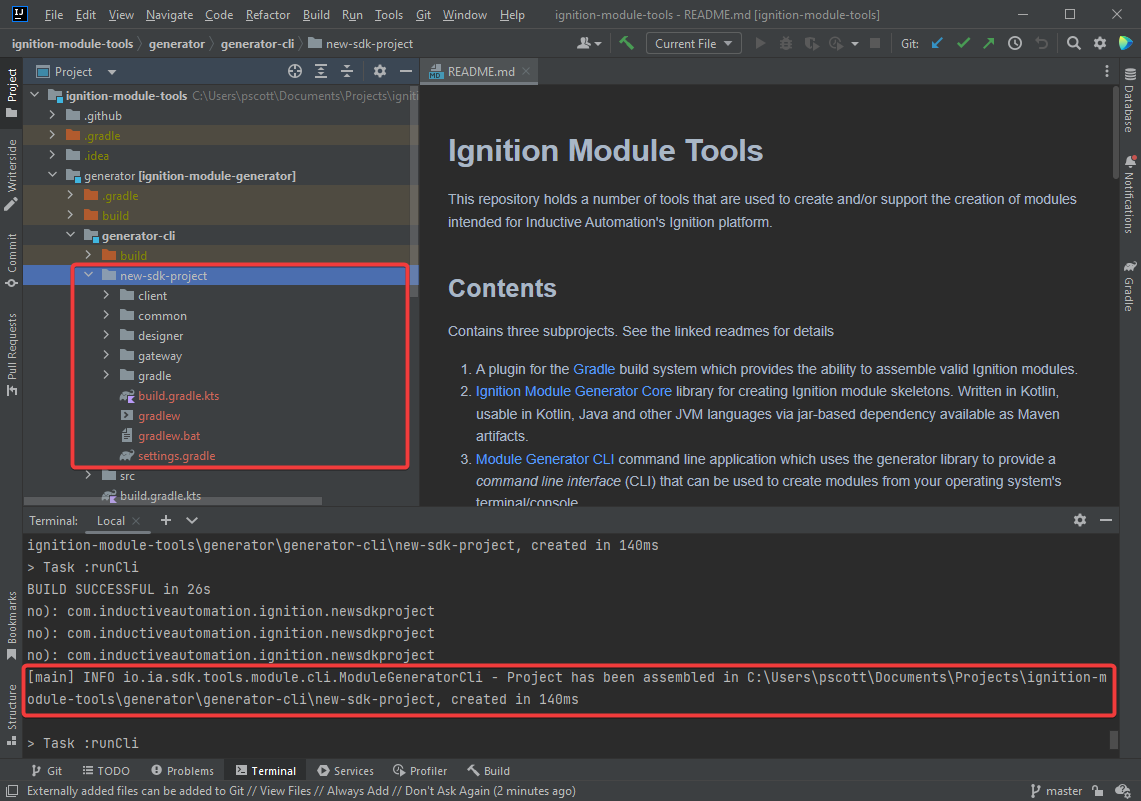Click the Debug bug icon

click(x=786, y=44)
